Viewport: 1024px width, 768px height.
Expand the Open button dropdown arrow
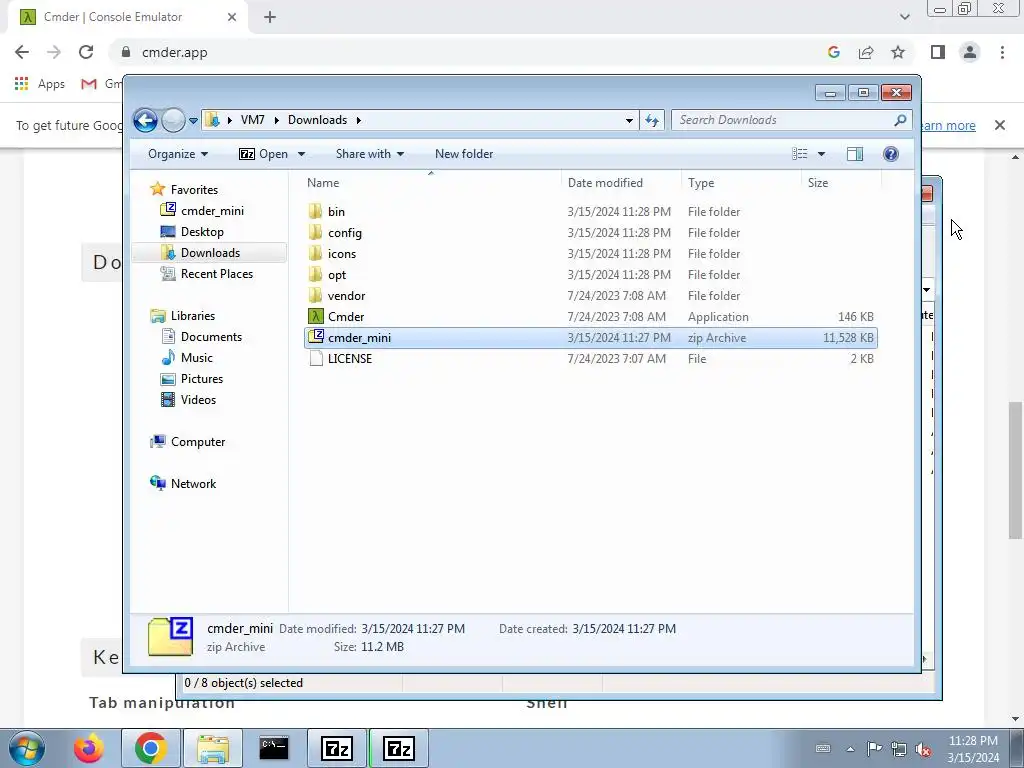tap(301, 154)
